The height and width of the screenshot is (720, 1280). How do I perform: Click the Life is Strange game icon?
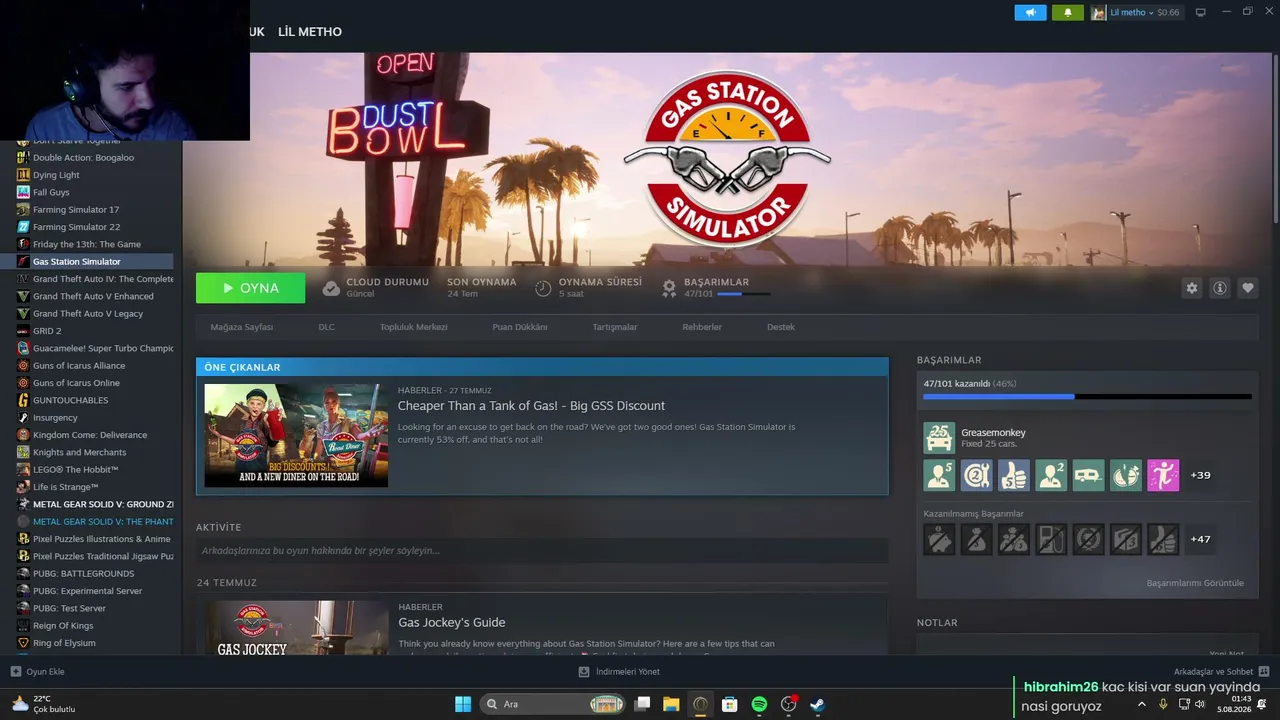click(x=23, y=487)
